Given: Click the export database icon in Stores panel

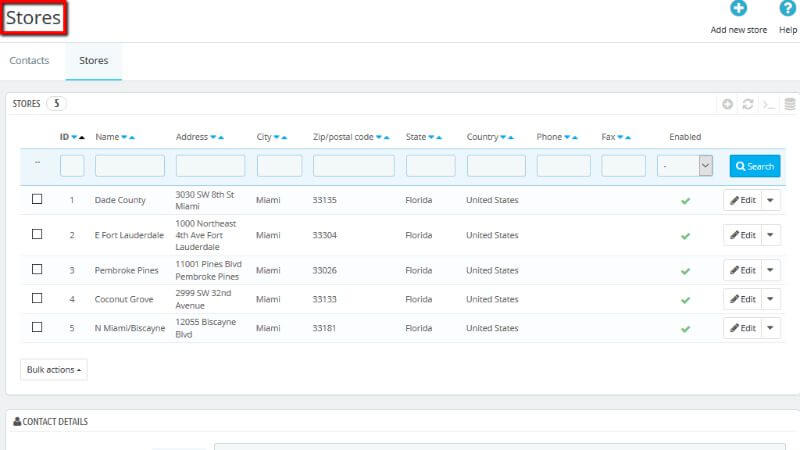Looking at the screenshot, I should pos(790,104).
